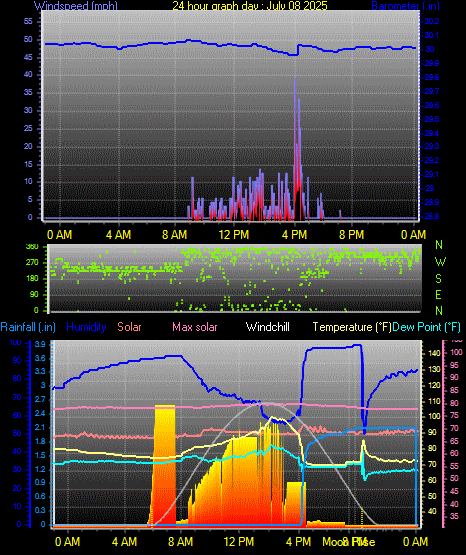This screenshot has height=555, width=466.
Task: Click the "Windspeed (mph)" axis title
Action: point(76,6)
